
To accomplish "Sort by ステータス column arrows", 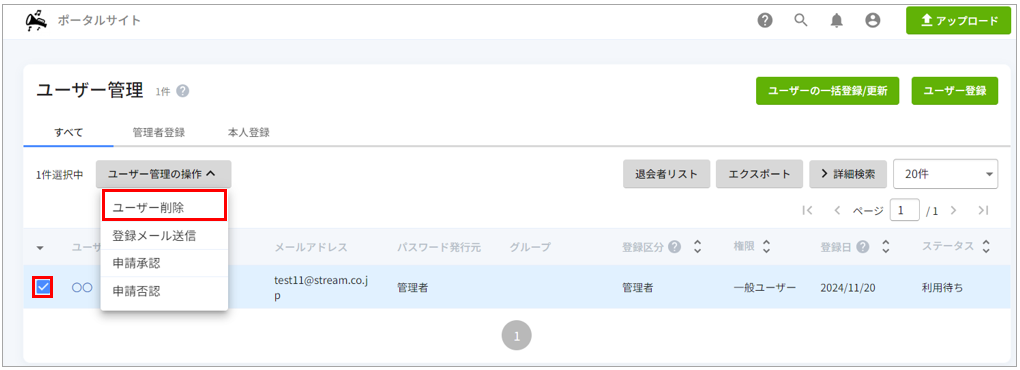I will [986, 247].
